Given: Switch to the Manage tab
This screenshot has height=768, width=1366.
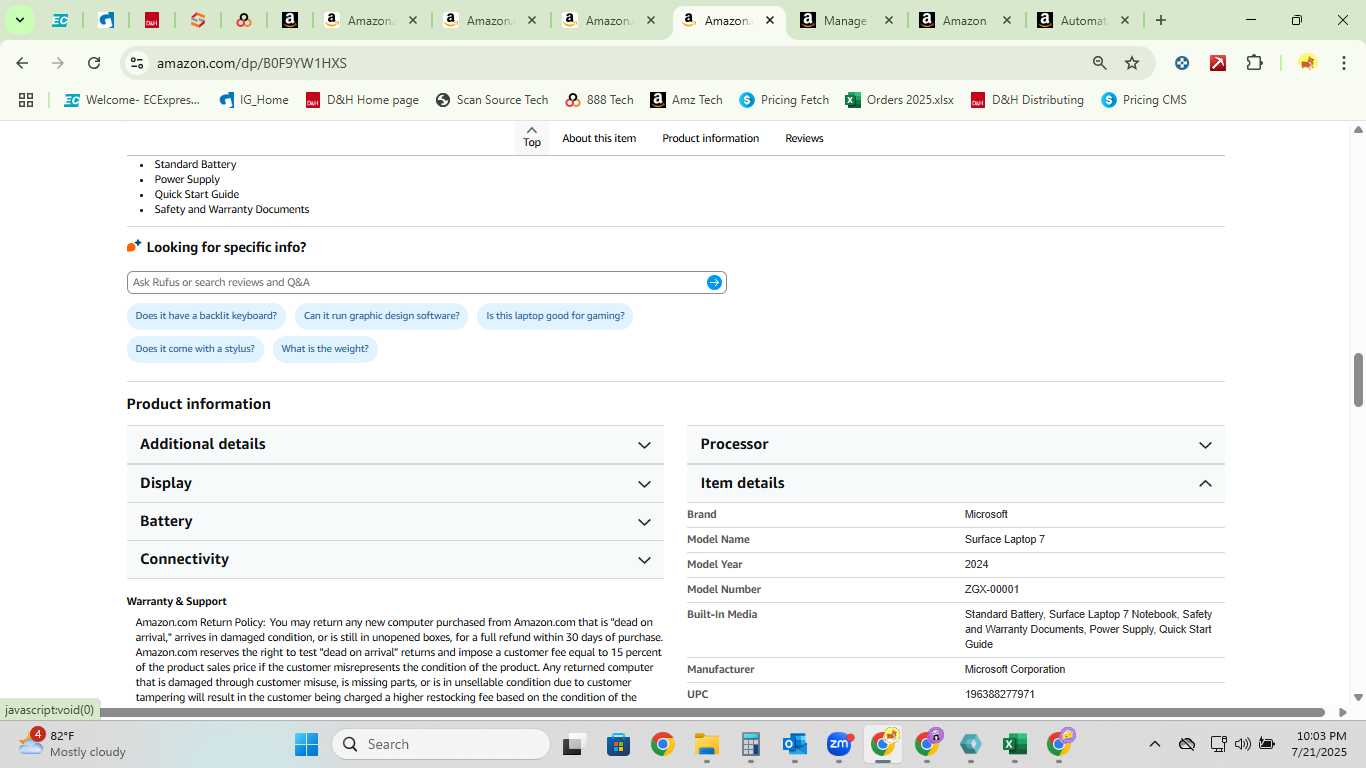Looking at the screenshot, I should pos(845,20).
